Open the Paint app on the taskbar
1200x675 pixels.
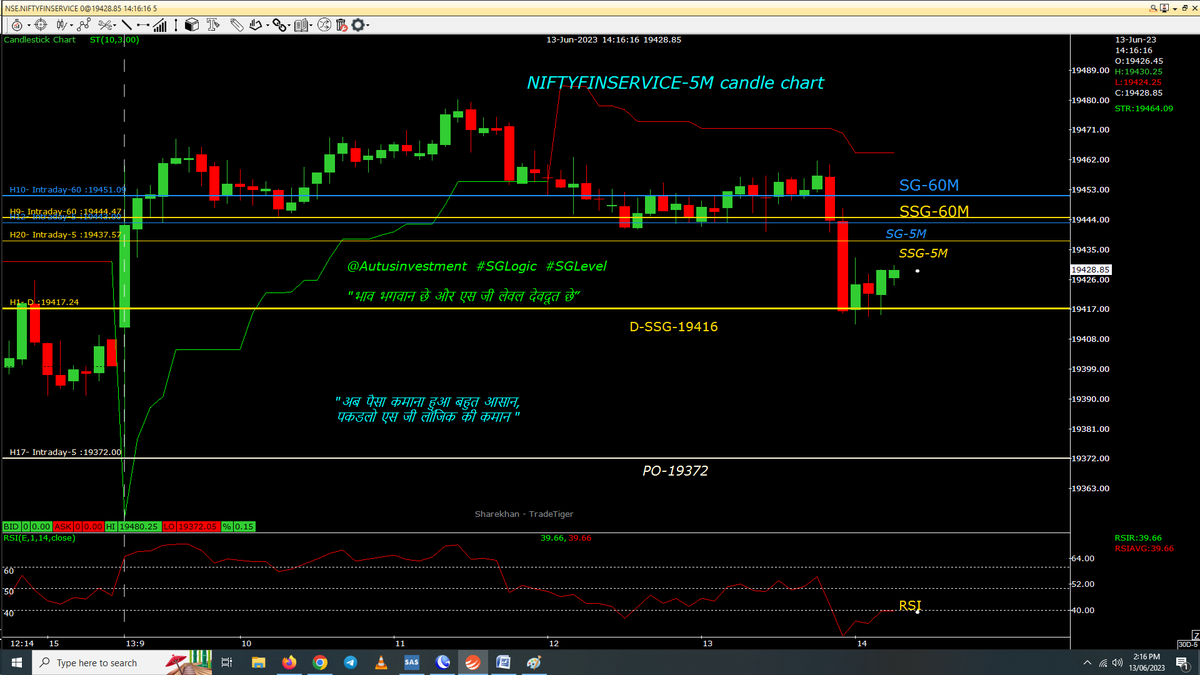(534, 662)
